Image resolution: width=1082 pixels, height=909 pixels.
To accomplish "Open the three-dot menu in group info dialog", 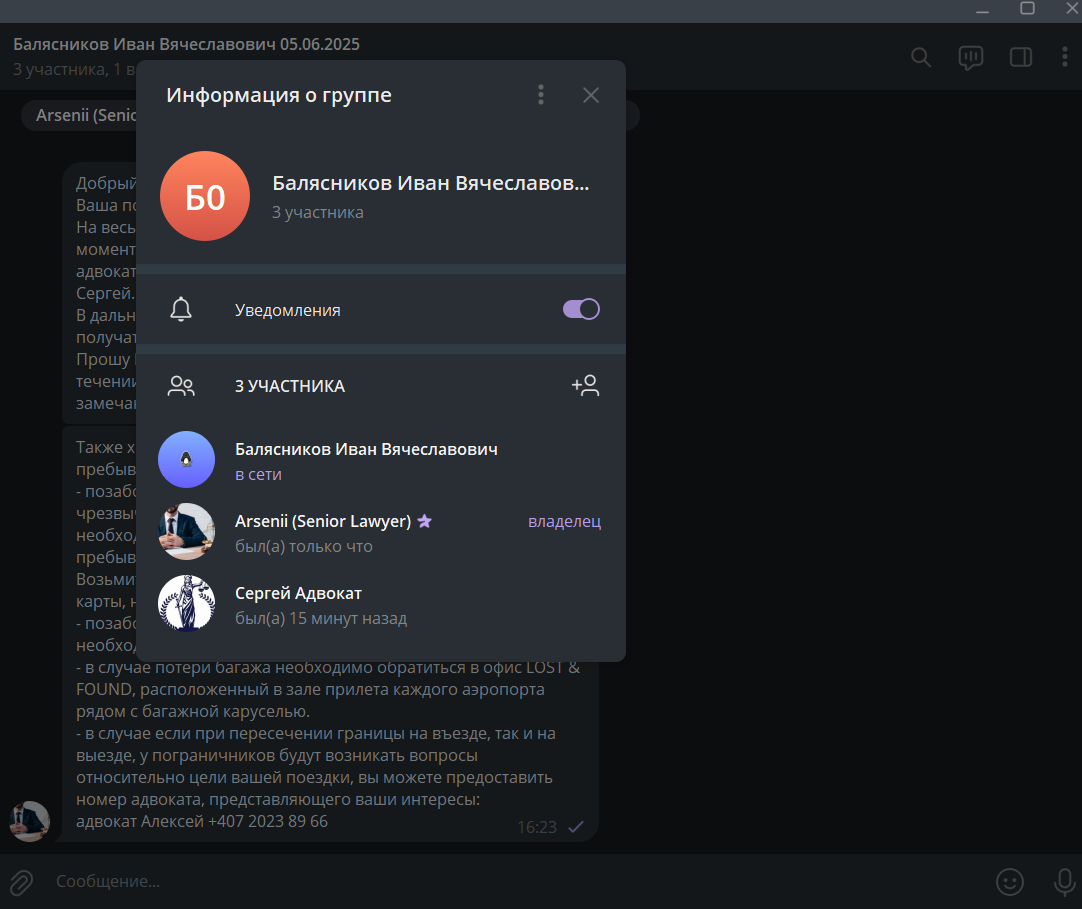I will coord(541,95).
